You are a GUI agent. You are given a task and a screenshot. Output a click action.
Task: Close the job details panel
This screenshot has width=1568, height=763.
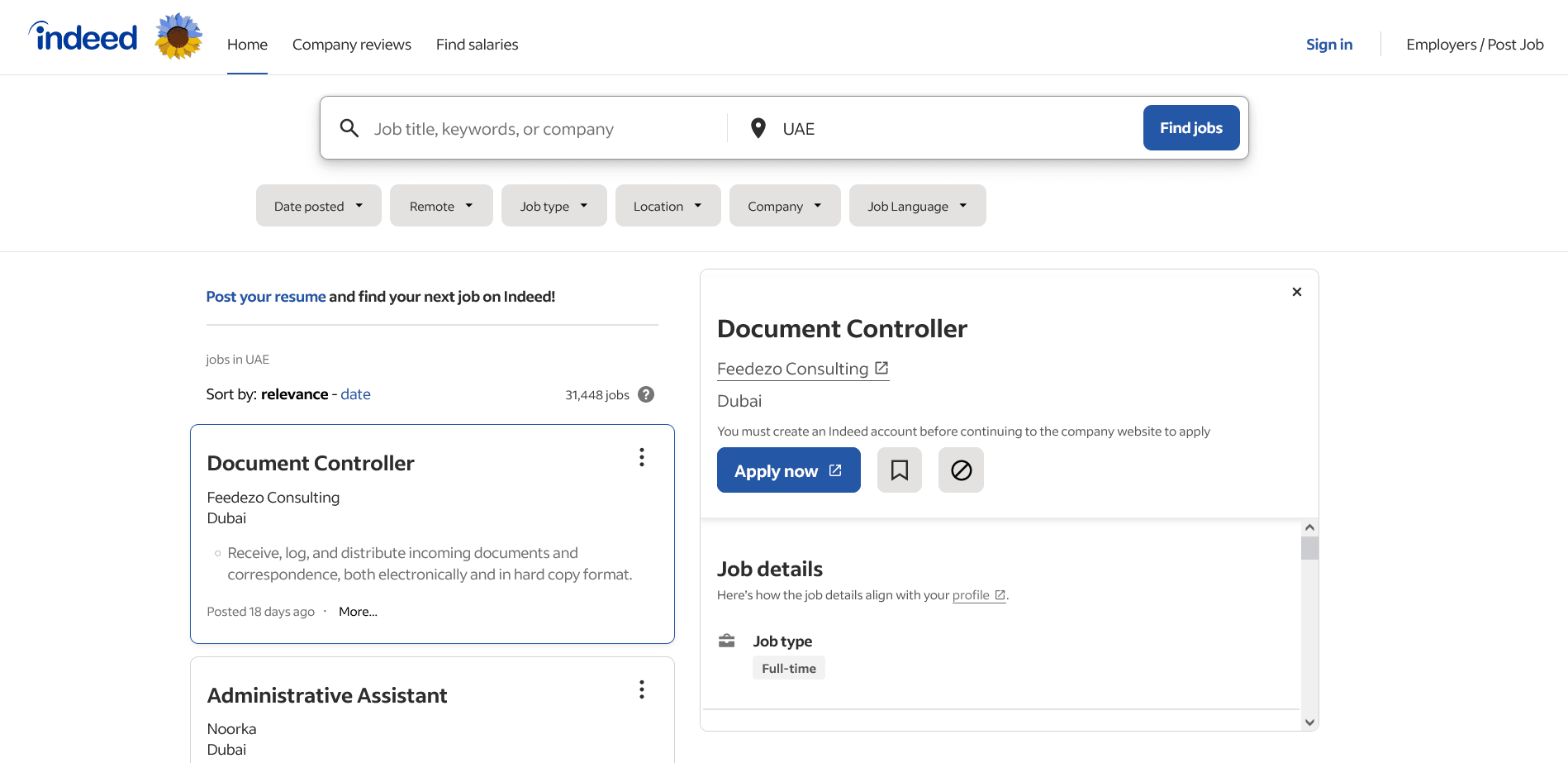click(x=1296, y=292)
